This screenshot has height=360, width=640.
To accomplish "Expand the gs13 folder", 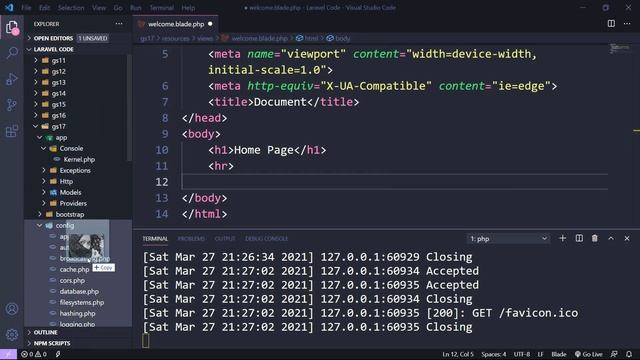I will click(78, 82).
